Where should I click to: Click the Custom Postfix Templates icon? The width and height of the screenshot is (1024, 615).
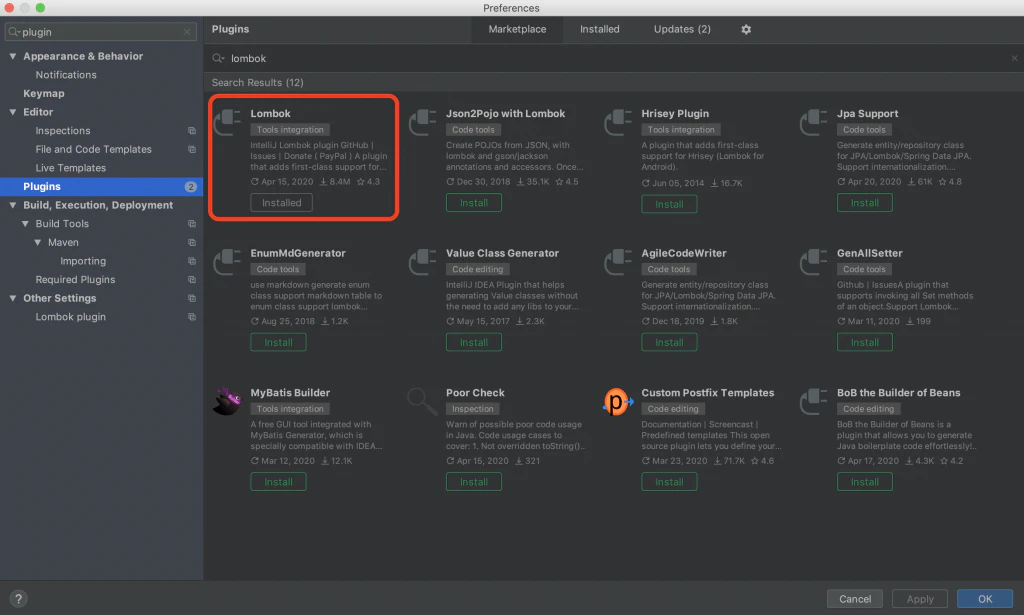click(618, 402)
